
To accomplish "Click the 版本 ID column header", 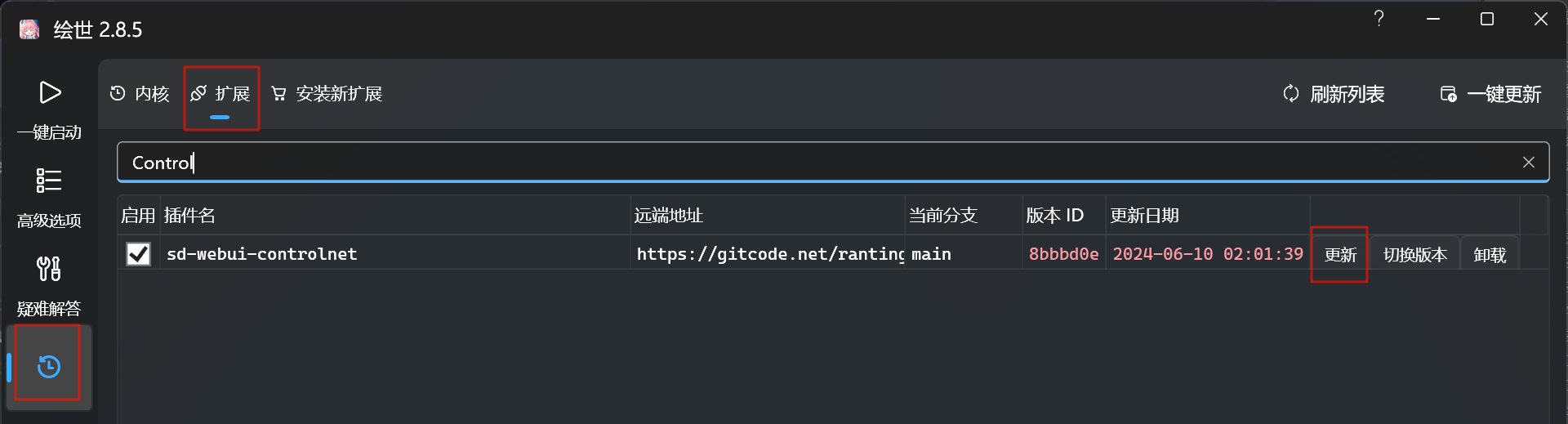I will tap(1063, 216).
